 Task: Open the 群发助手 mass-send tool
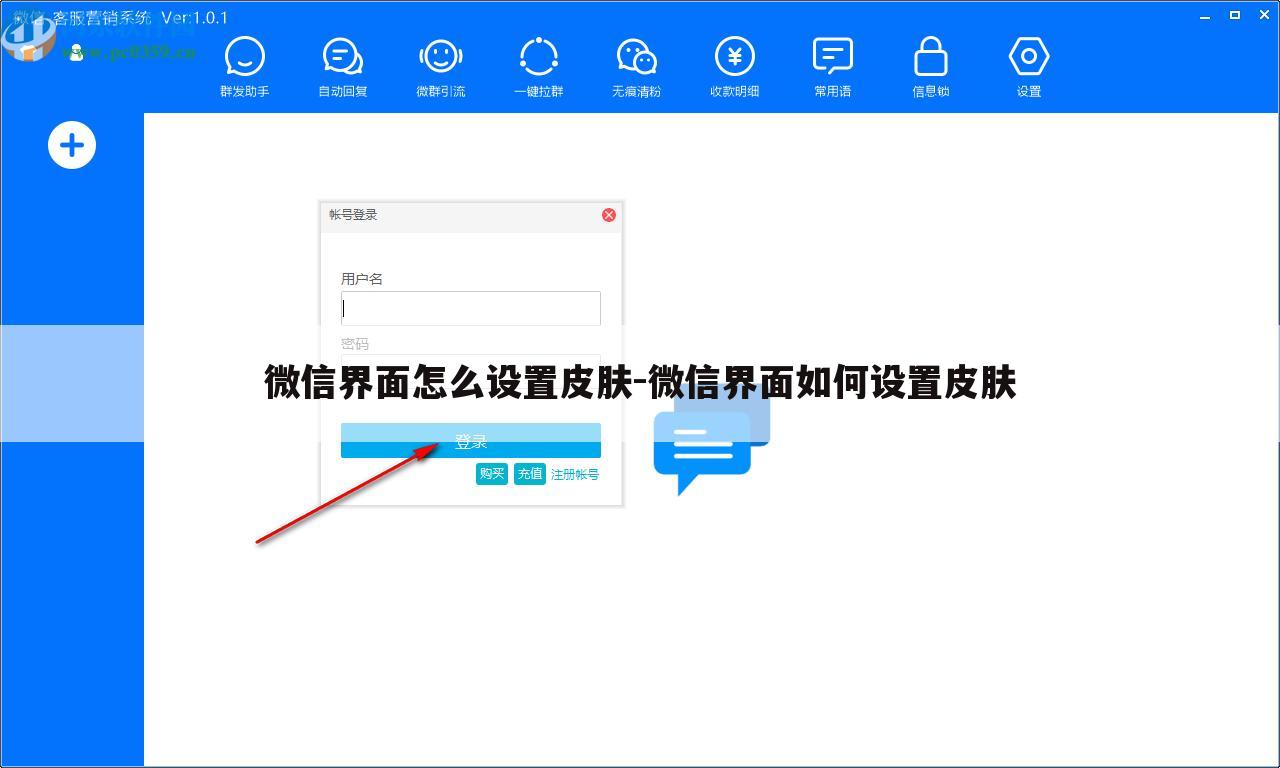245,67
